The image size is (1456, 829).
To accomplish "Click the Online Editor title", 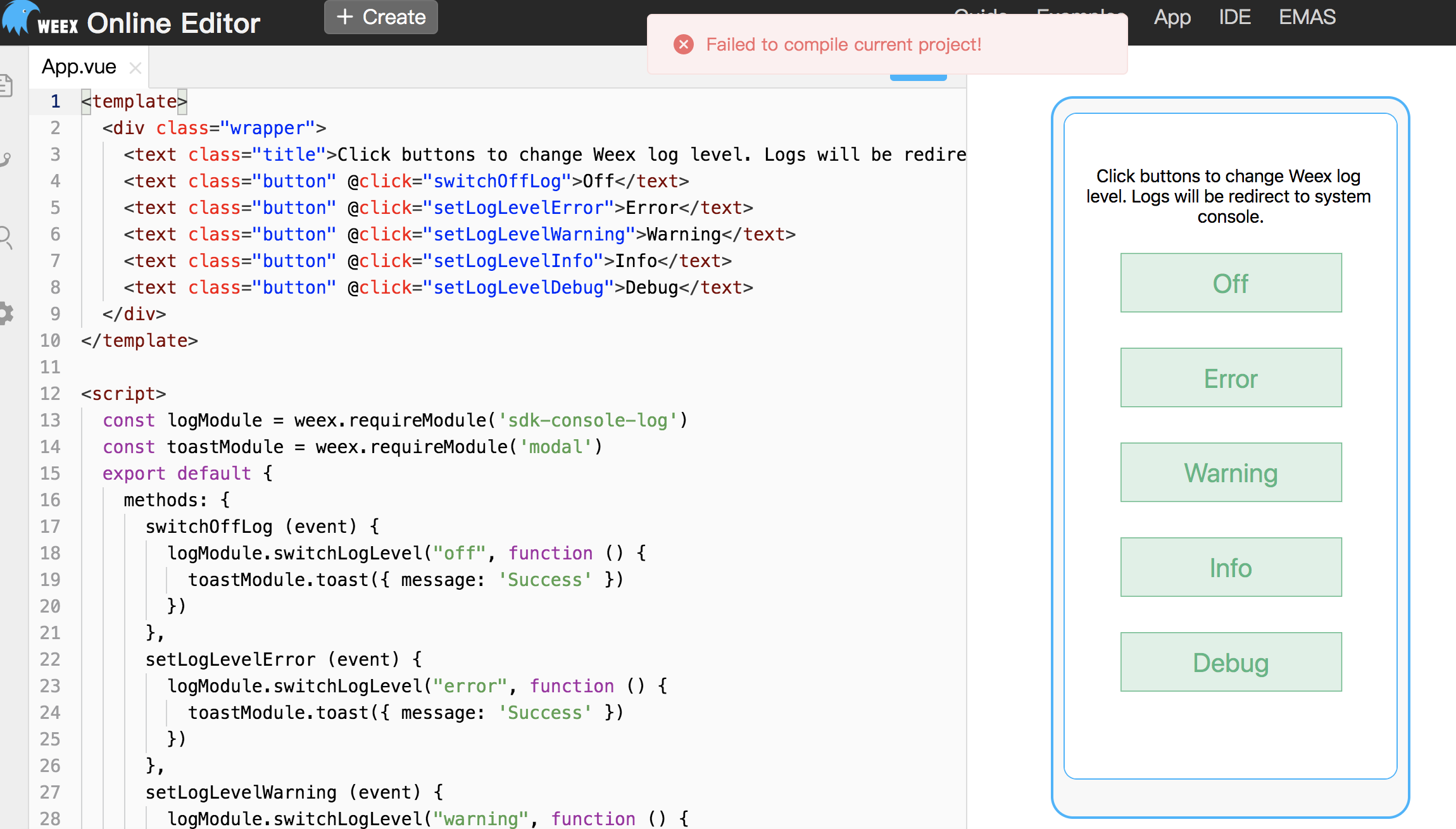I will pos(173,23).
